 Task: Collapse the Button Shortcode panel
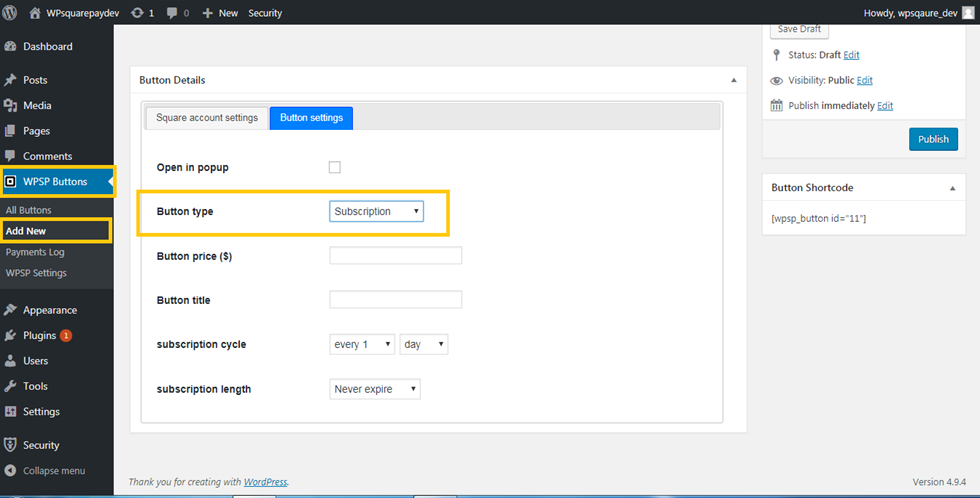coord(952,187)
